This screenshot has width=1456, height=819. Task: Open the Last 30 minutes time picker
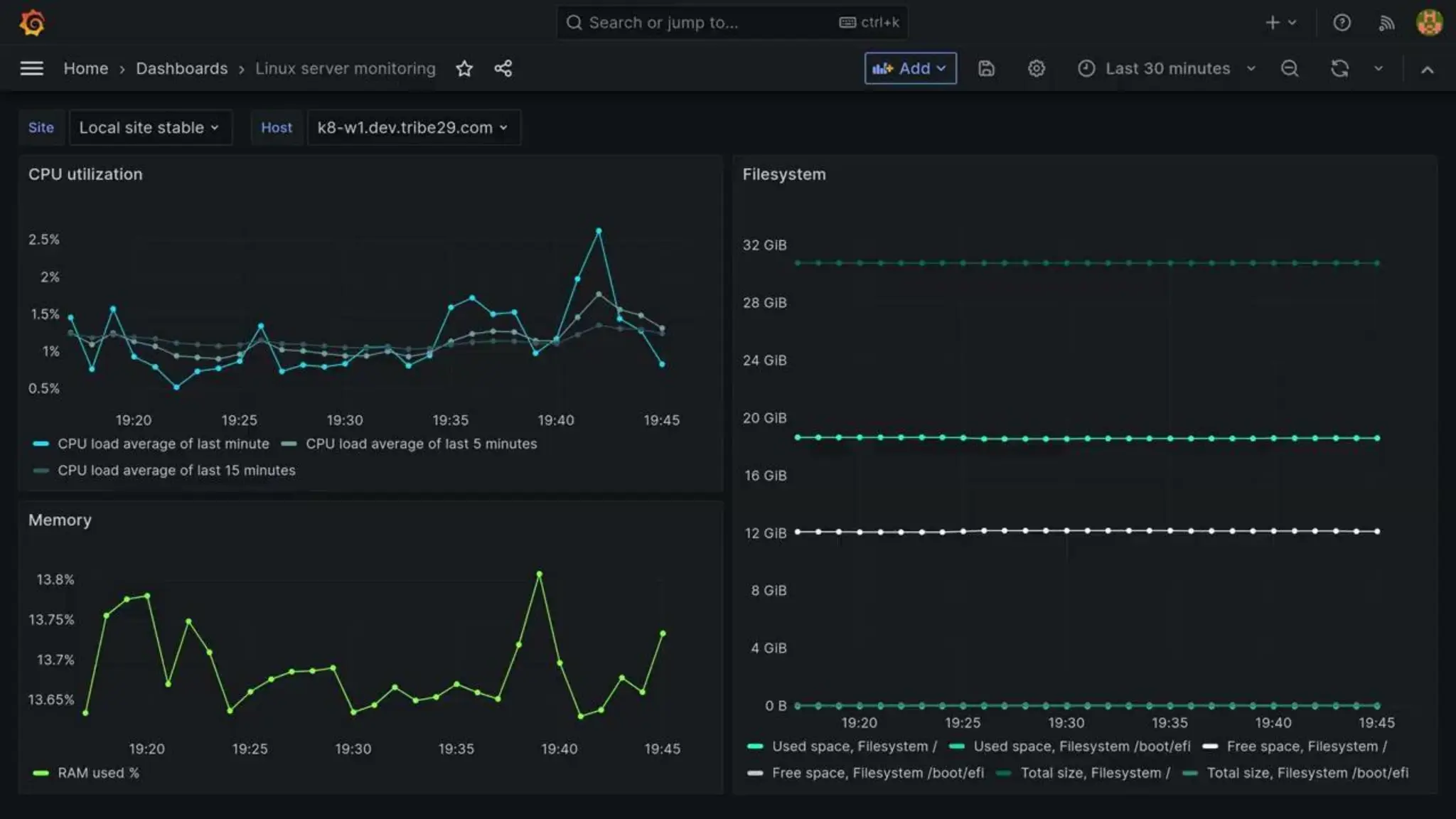[x=1167, y=68]
